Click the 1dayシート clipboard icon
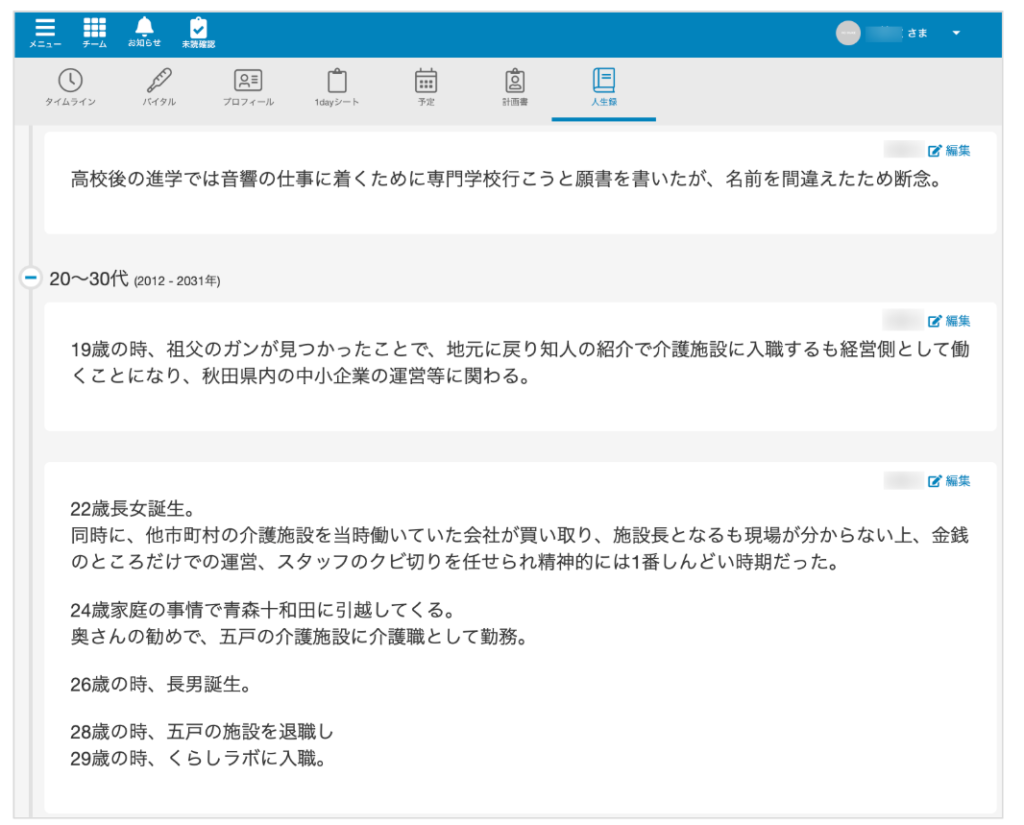This screenshot has height=825, width=1024. 337,81
